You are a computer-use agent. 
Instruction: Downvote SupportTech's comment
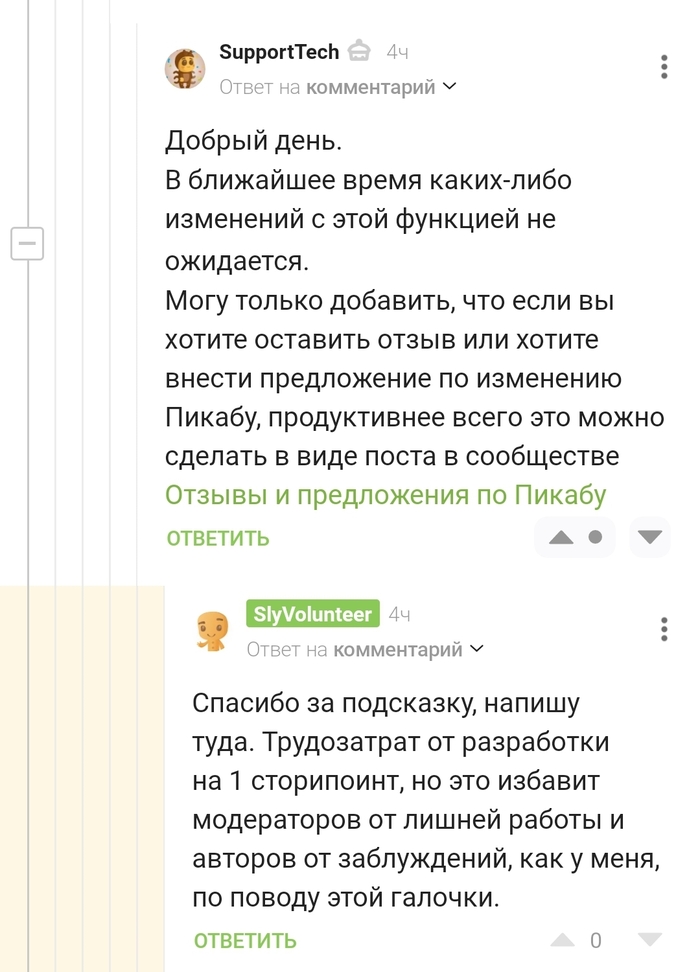(651, 538)
